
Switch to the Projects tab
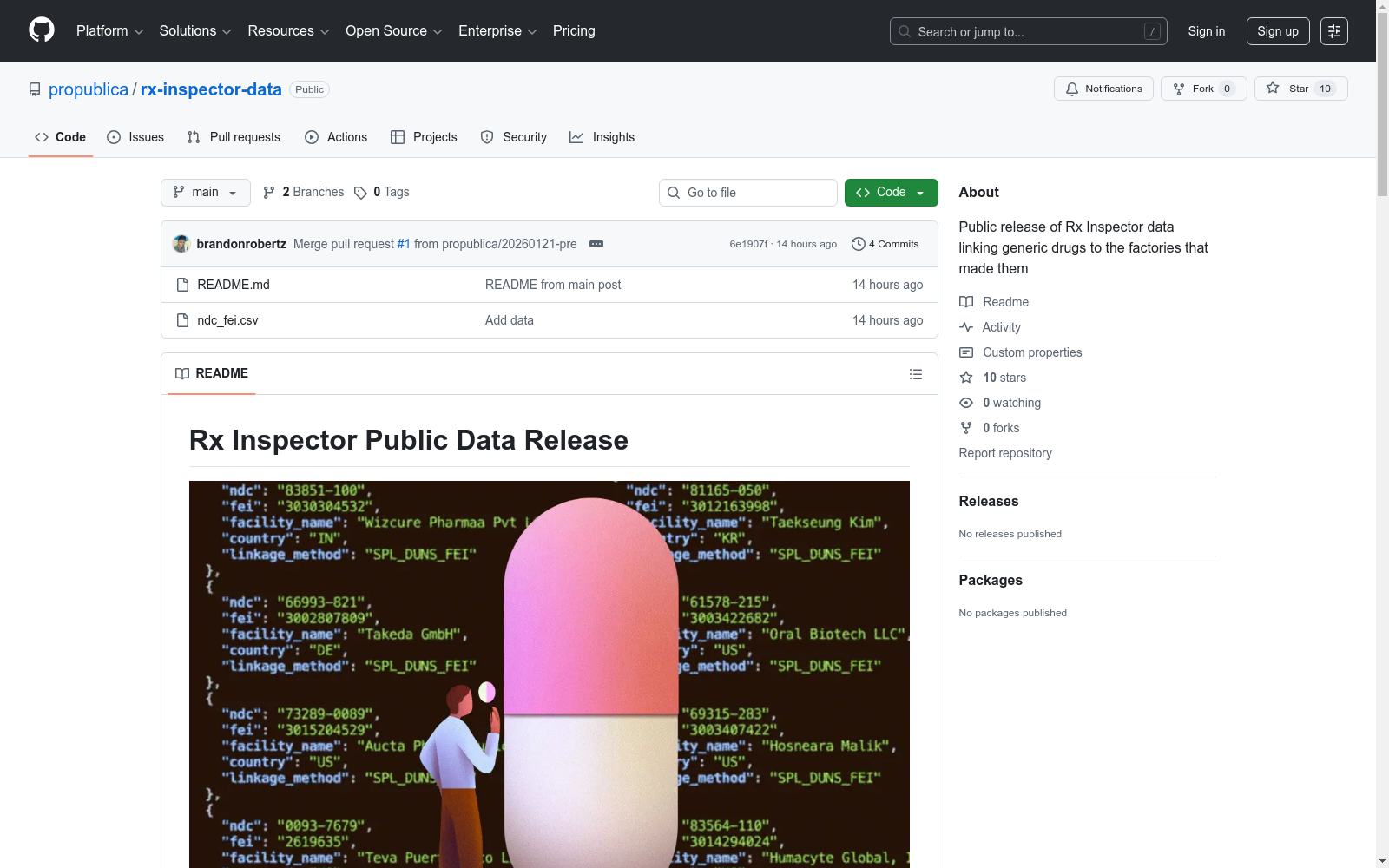pos(424,137)
